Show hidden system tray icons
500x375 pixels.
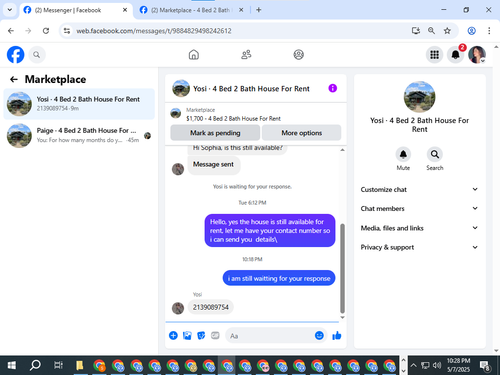click(x=413, y=365)
